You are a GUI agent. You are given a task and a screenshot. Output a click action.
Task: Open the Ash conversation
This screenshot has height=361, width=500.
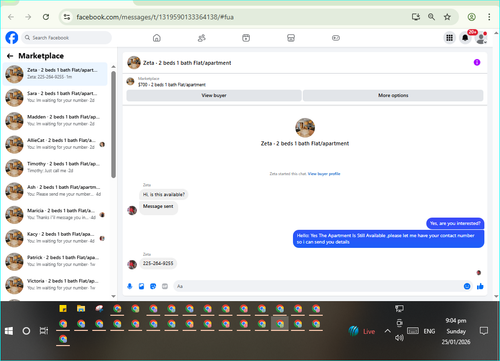click(x=55, y=191)
